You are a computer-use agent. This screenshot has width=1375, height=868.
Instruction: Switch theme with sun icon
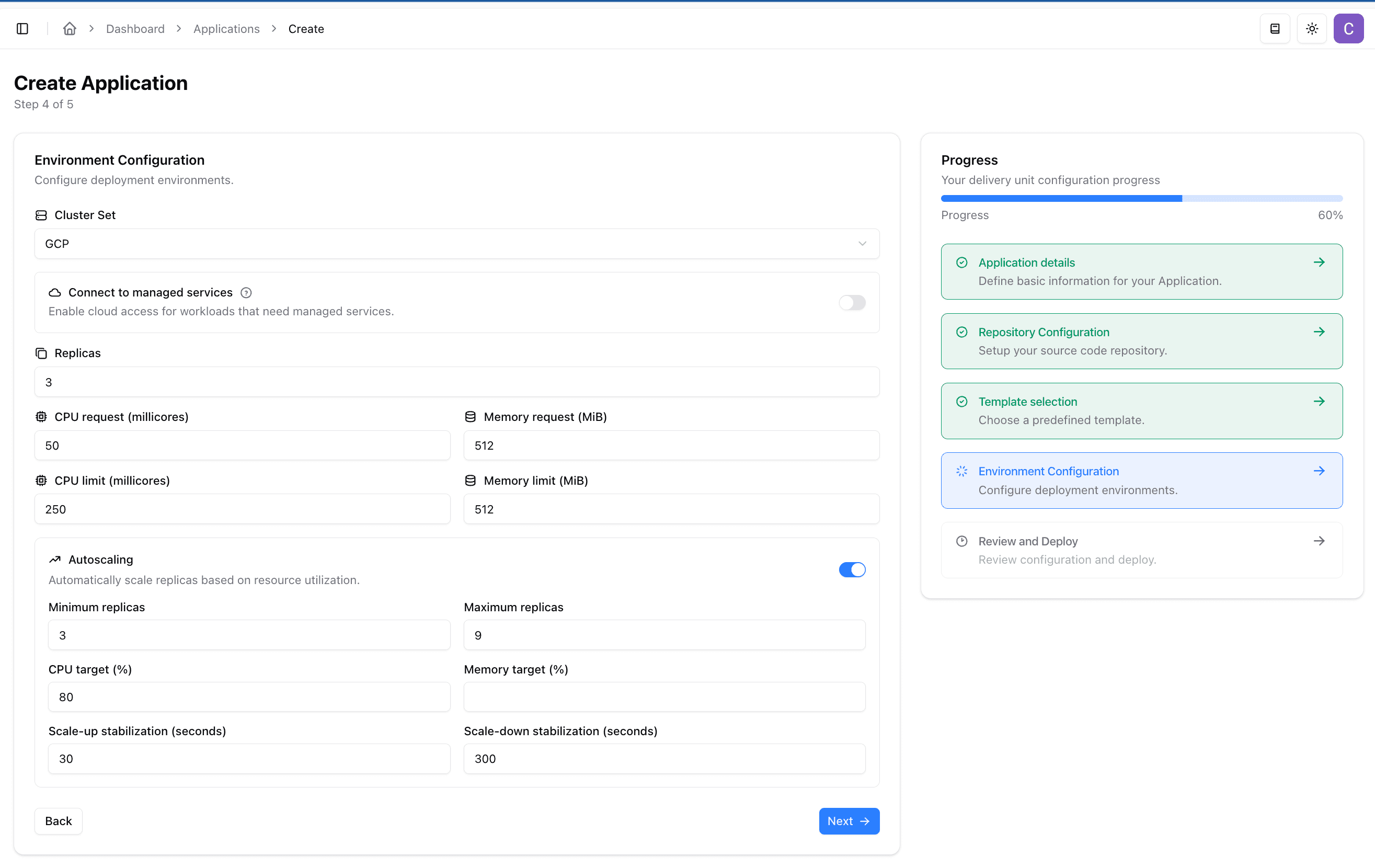(1312, 29)
